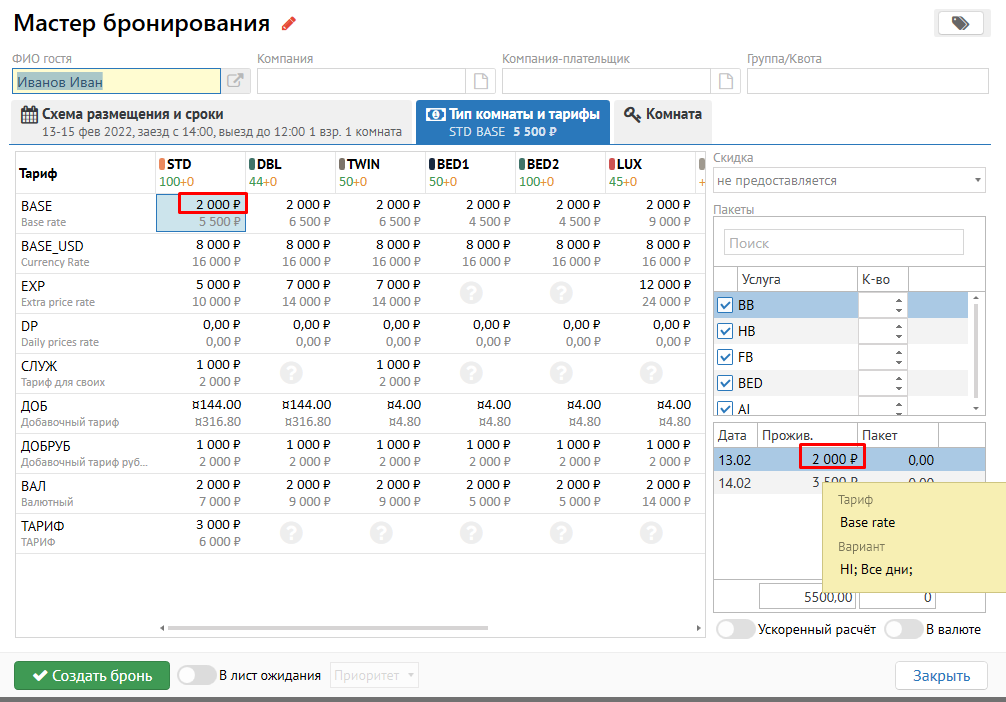The height and width of the screenshot is (702, 1006).
Task: Open the Комната tab
Action: click(662, 114)
